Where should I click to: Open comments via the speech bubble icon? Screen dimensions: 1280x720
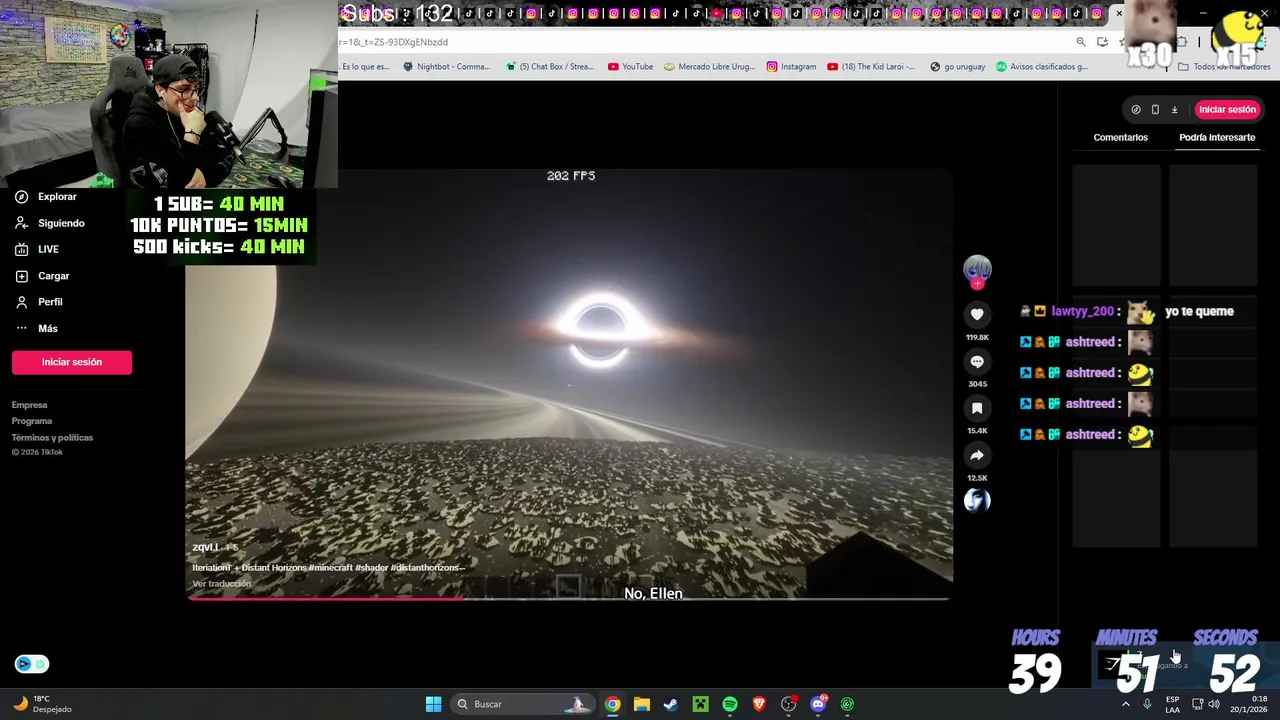click(x=977, y=361)
